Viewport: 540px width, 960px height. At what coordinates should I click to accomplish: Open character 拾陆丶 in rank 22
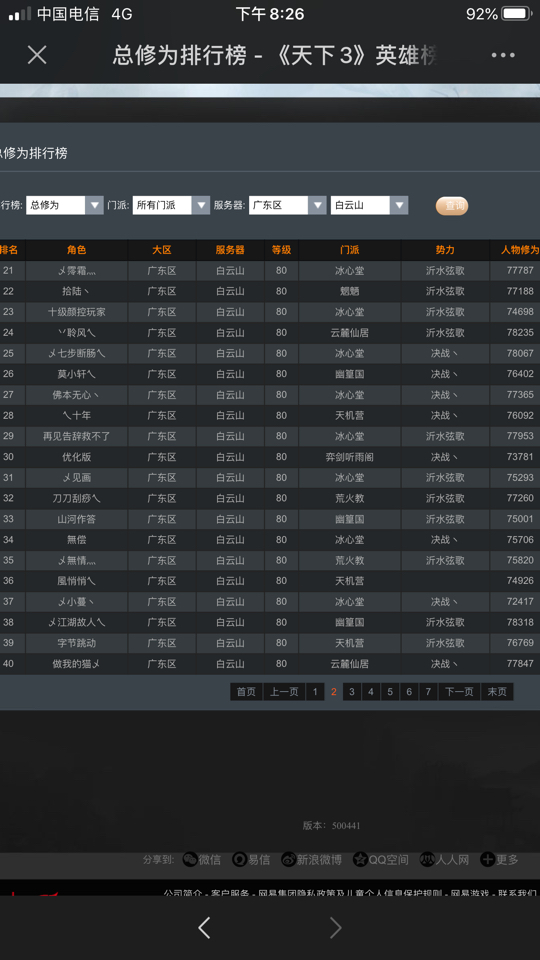point(77,291)
